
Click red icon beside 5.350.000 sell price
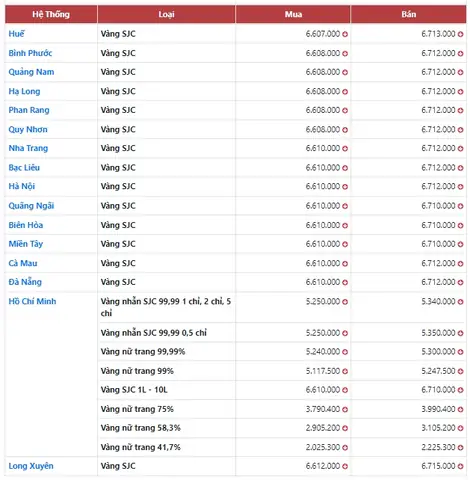tap(460, 333)
